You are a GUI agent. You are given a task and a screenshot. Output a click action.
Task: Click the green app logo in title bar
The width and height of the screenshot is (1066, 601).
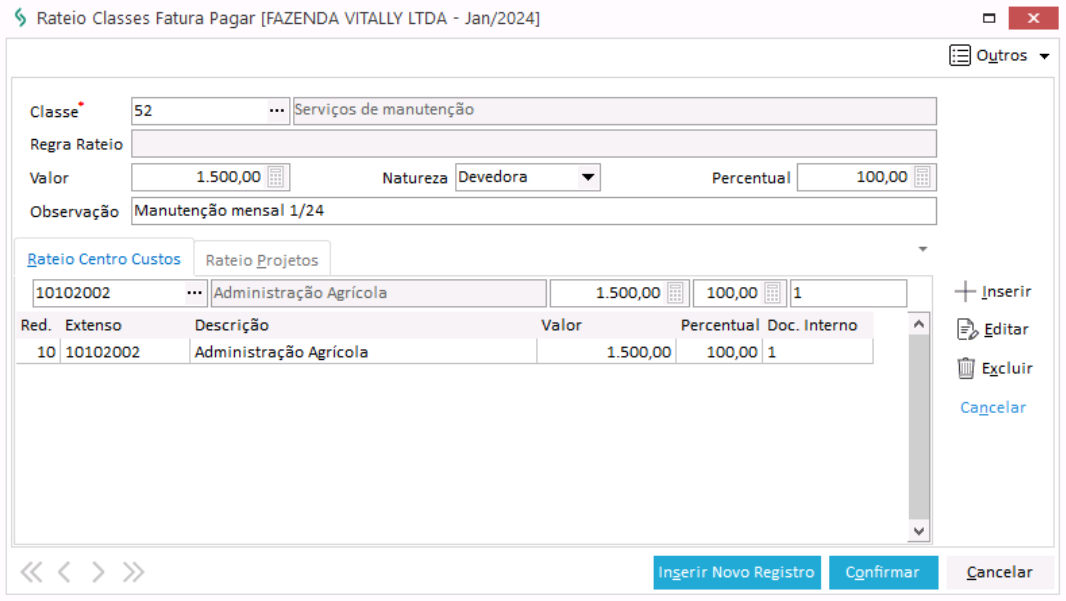click(x=20, y=18)
